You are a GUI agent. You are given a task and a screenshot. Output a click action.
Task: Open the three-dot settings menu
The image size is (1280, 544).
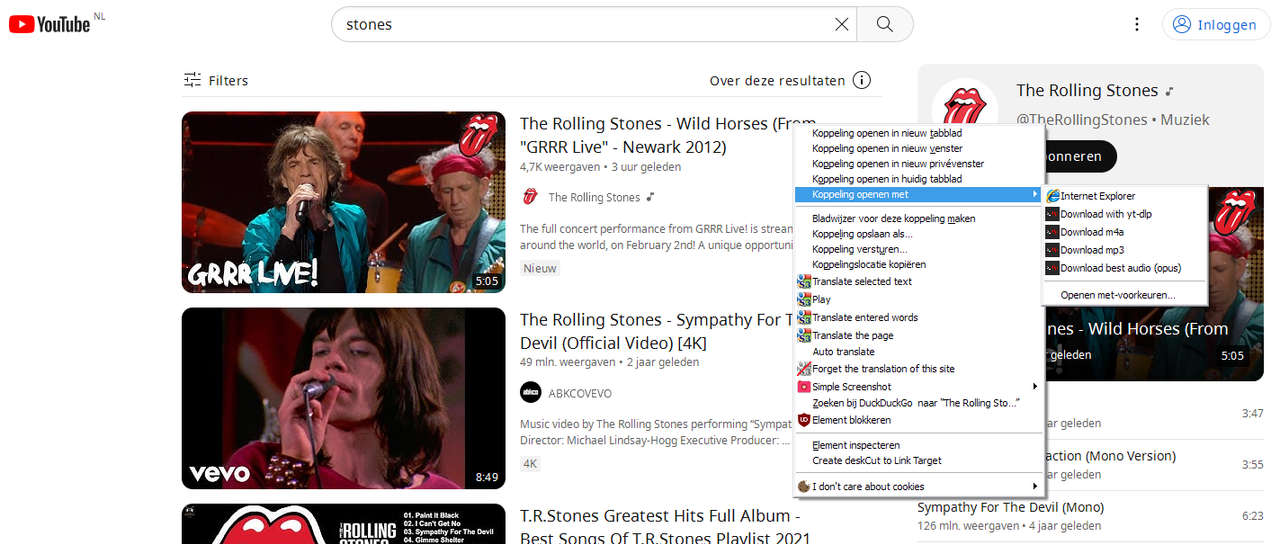[1136, 24]
